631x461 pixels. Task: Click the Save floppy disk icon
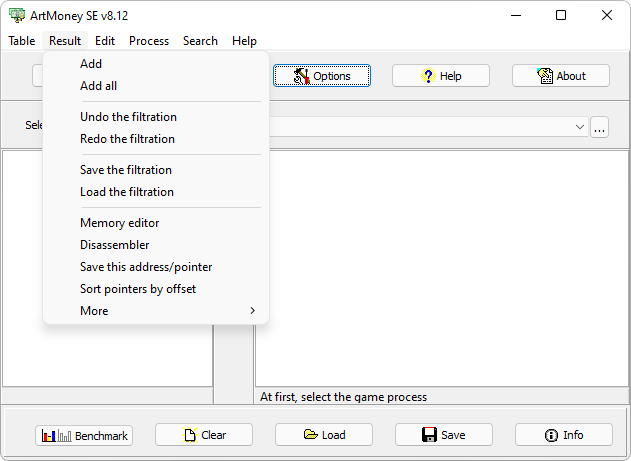428,435
